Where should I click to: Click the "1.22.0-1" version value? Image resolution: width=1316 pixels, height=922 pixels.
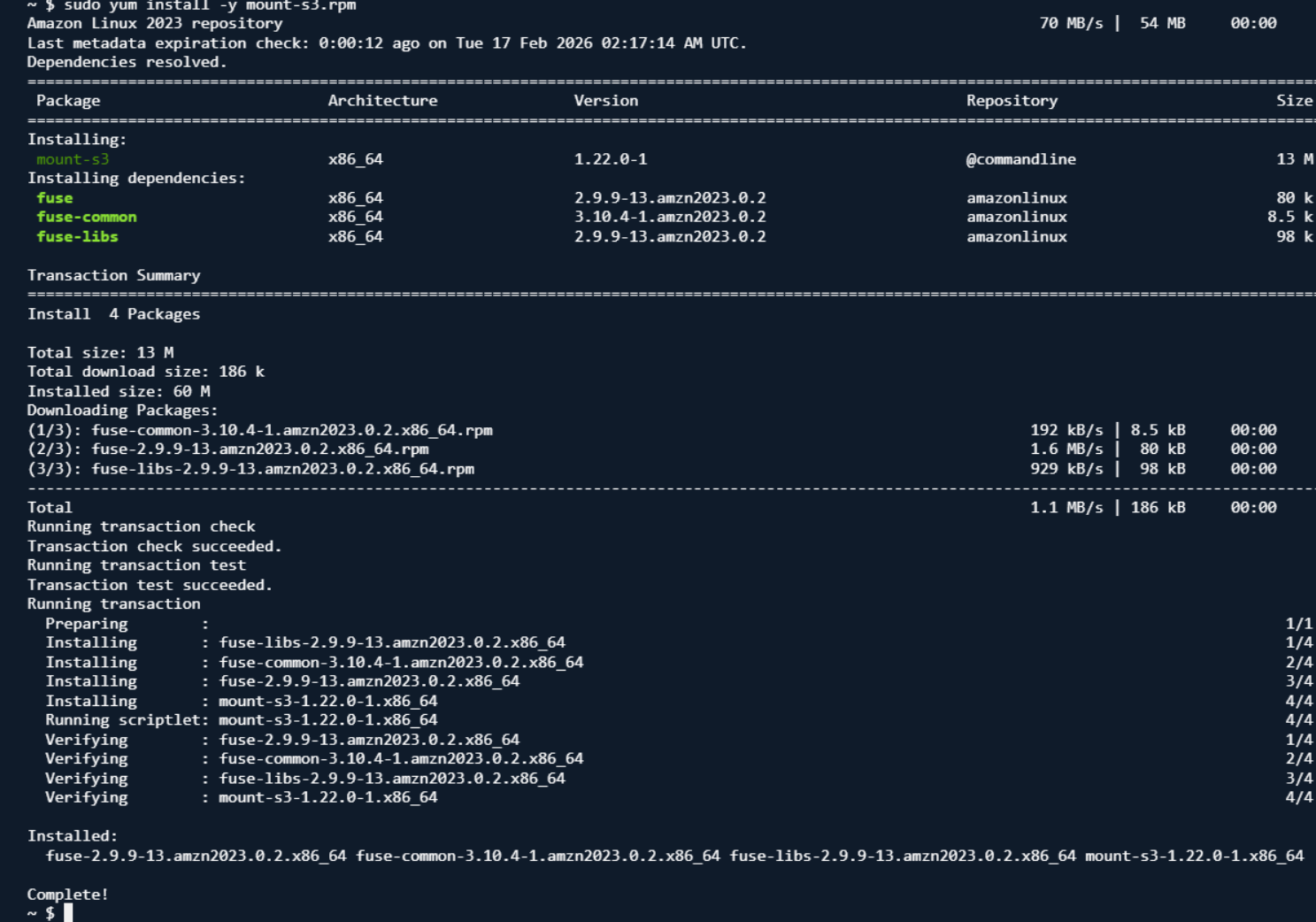pyautogui.click(x=611, y=159)
